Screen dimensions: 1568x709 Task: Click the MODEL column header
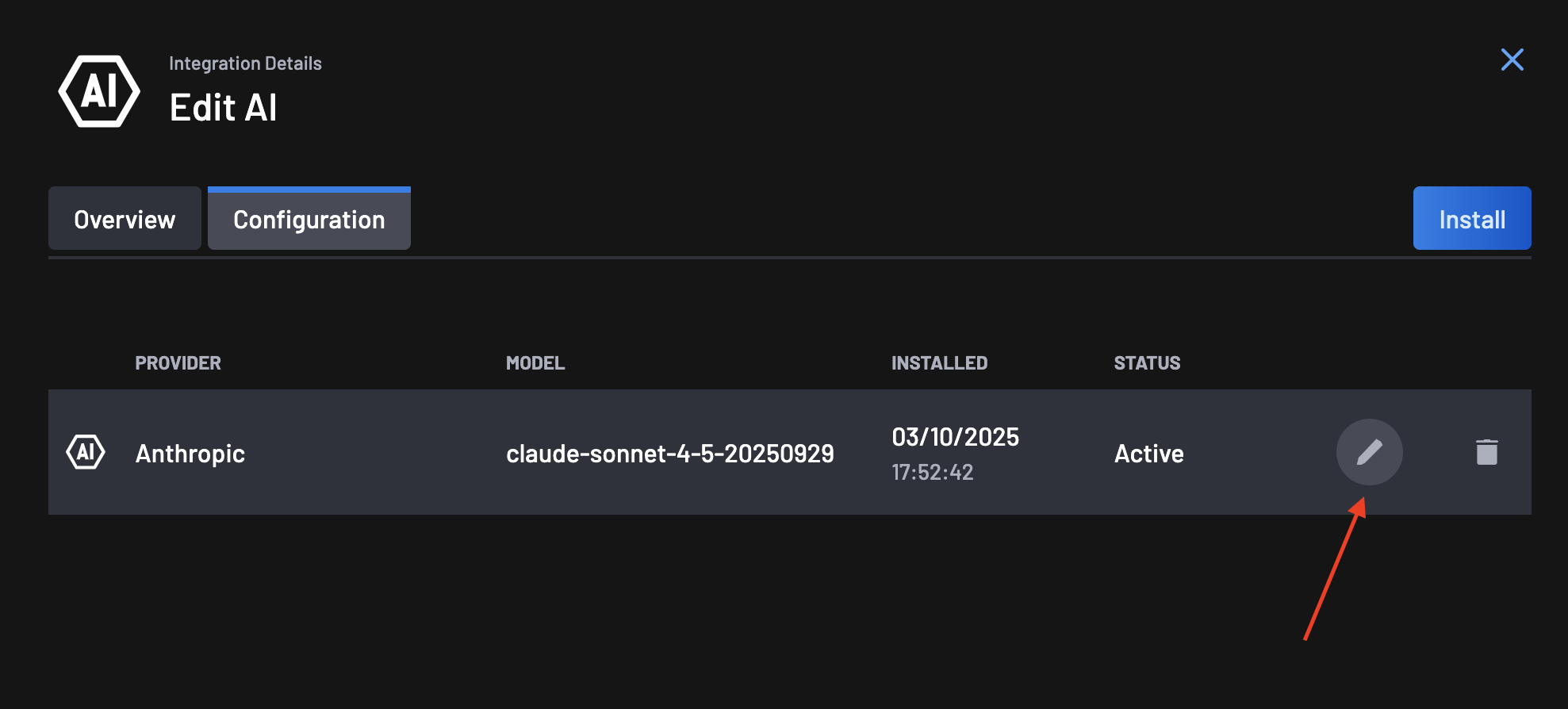pyautogui.click(x=535, y=362)
